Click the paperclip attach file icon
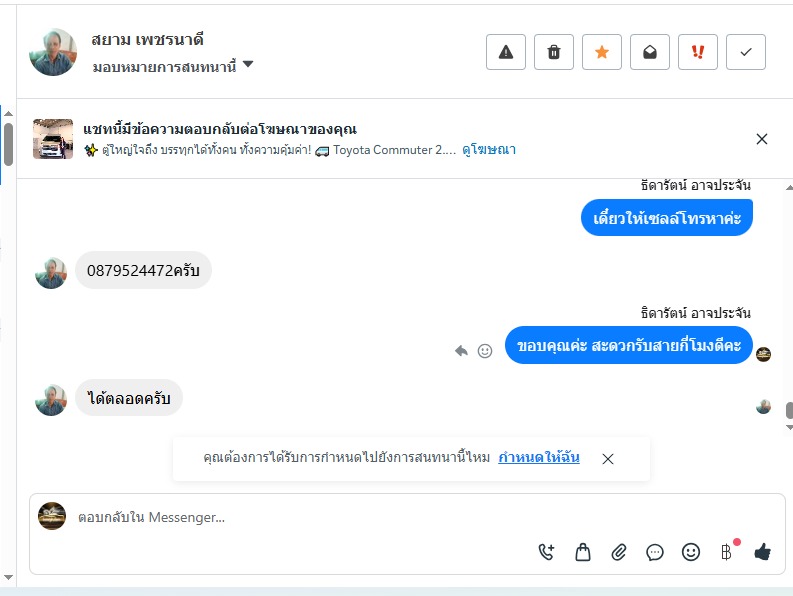The width and height of the screenshot is (793, 596). coord(619,551)
